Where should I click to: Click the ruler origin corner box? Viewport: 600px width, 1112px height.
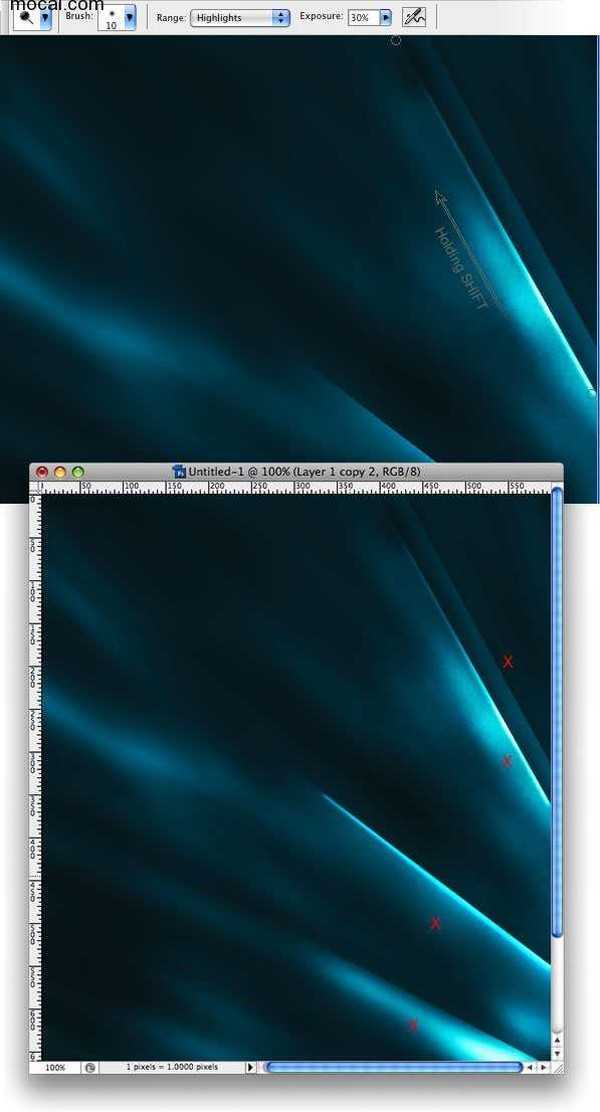[x=35, y=487]
